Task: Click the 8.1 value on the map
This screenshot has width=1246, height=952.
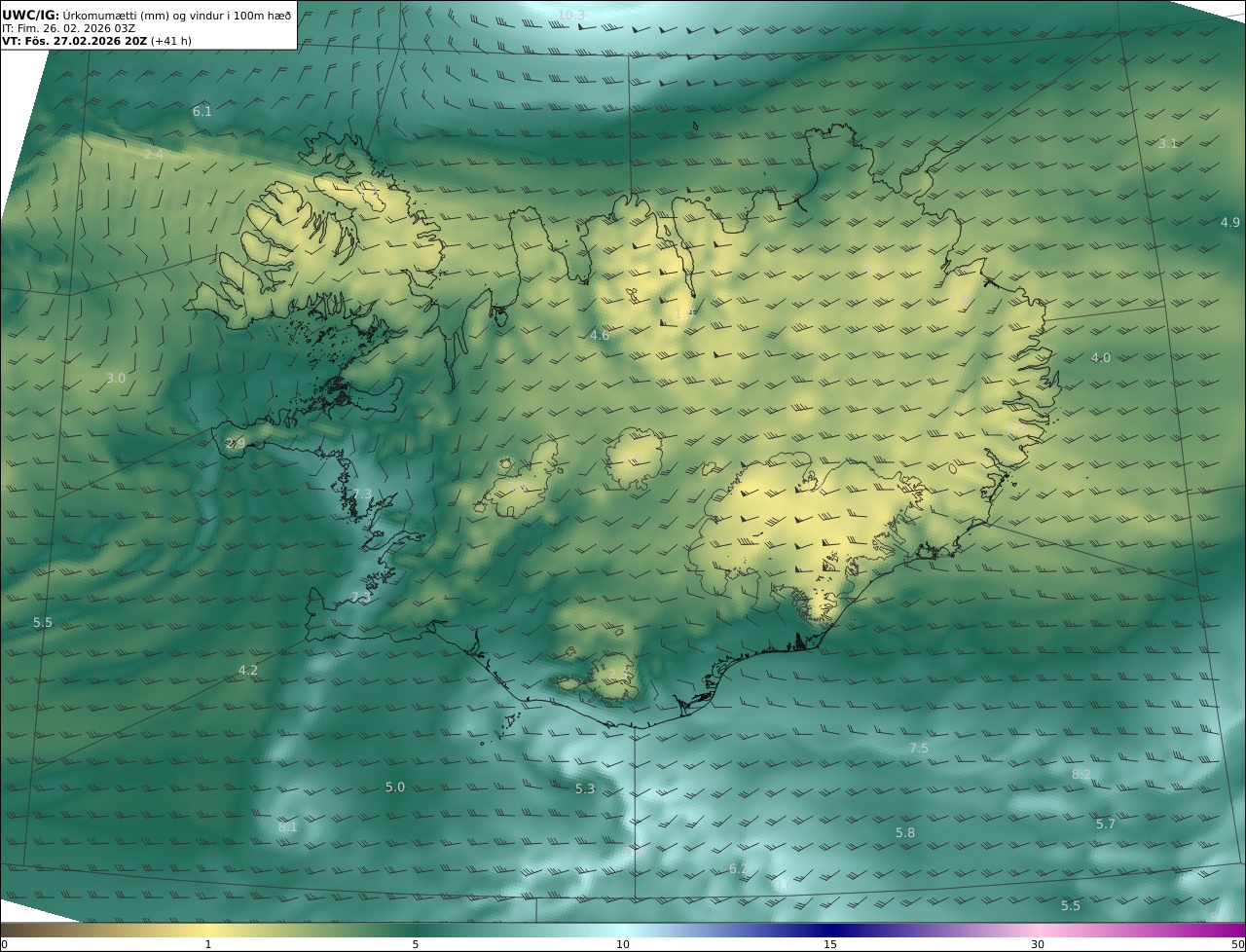Action: 288,827
